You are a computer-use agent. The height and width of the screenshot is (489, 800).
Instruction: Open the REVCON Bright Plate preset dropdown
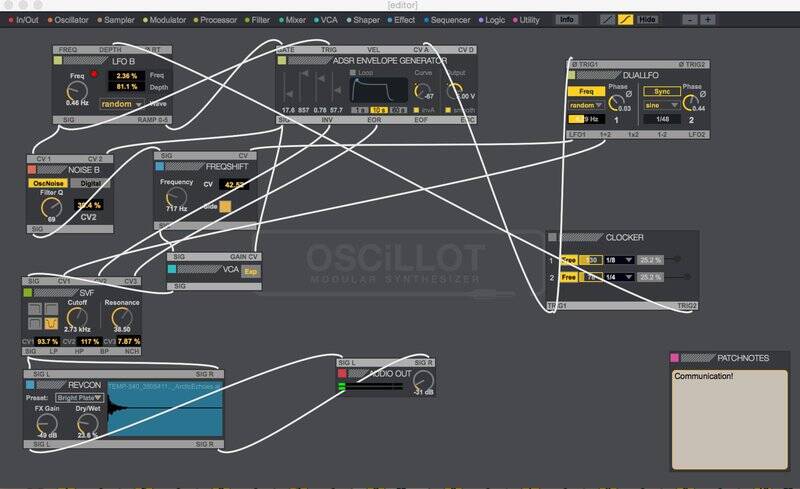pos(80,397)
